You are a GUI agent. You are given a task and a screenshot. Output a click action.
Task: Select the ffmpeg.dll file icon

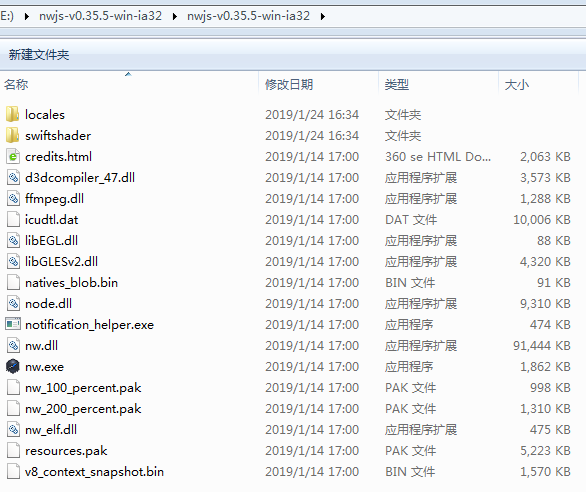13,198
